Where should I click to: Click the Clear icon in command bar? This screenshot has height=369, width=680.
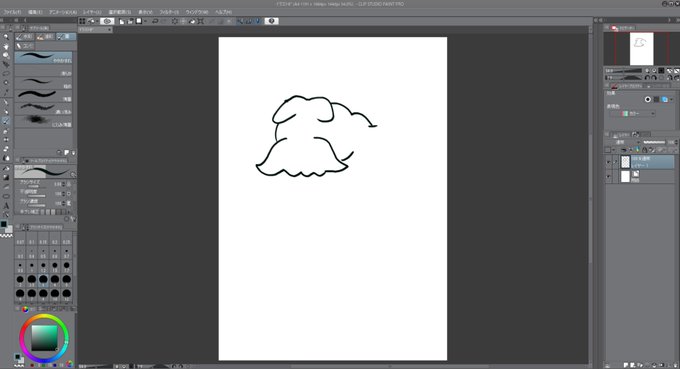[x=175, y=21]
